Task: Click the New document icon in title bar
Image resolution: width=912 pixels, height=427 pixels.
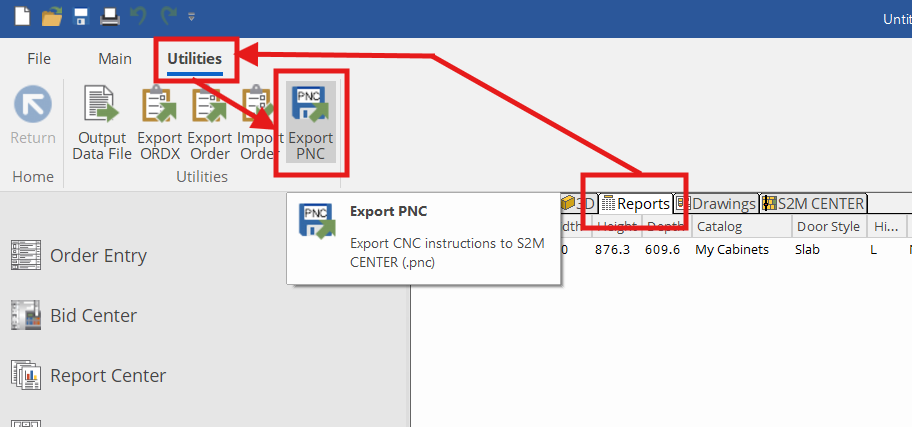Action: click(22, 17)
